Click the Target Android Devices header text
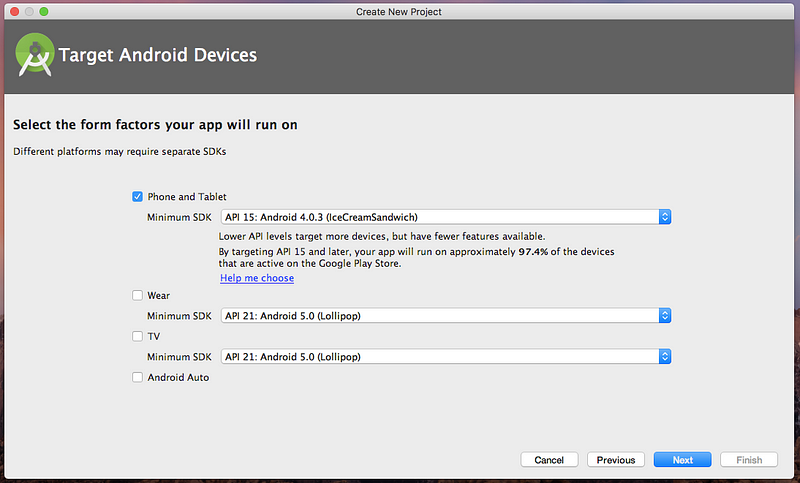800x483 pixels. (x=158, y=55)
